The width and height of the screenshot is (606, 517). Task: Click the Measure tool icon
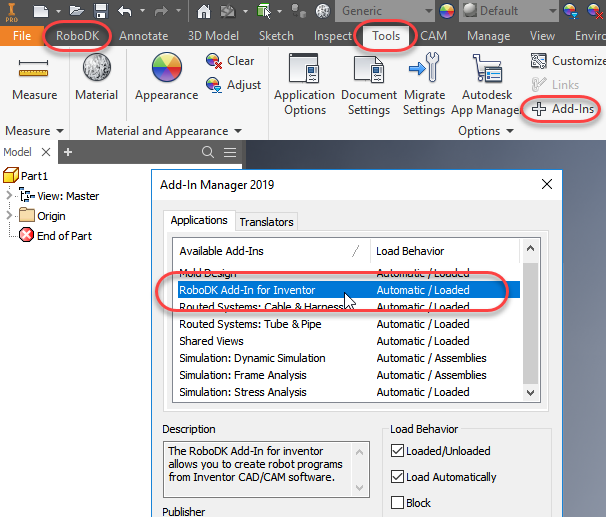(34, 71)
